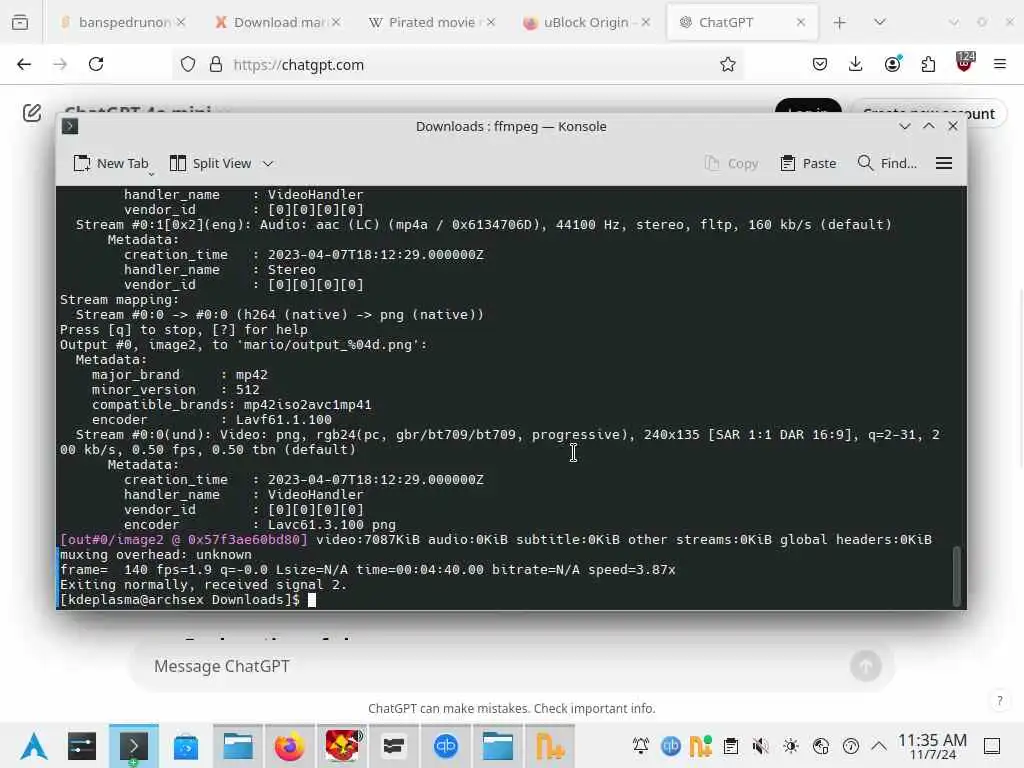
Task: Show hidden system tray icons
Action: pyautogui.click(x=879, y=746)
